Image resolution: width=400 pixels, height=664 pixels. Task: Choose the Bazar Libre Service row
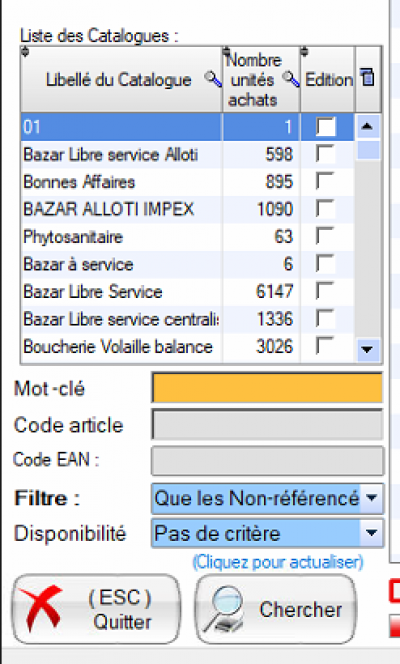pyautogui.click(x=187, y=292)
